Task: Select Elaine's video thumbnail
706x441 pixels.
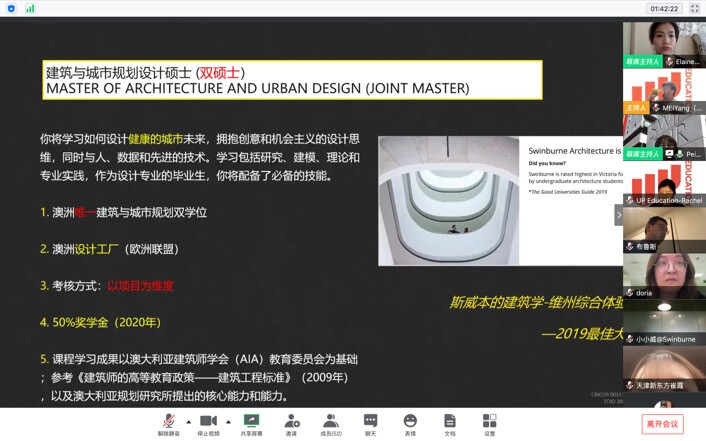Action: (664, 45)
